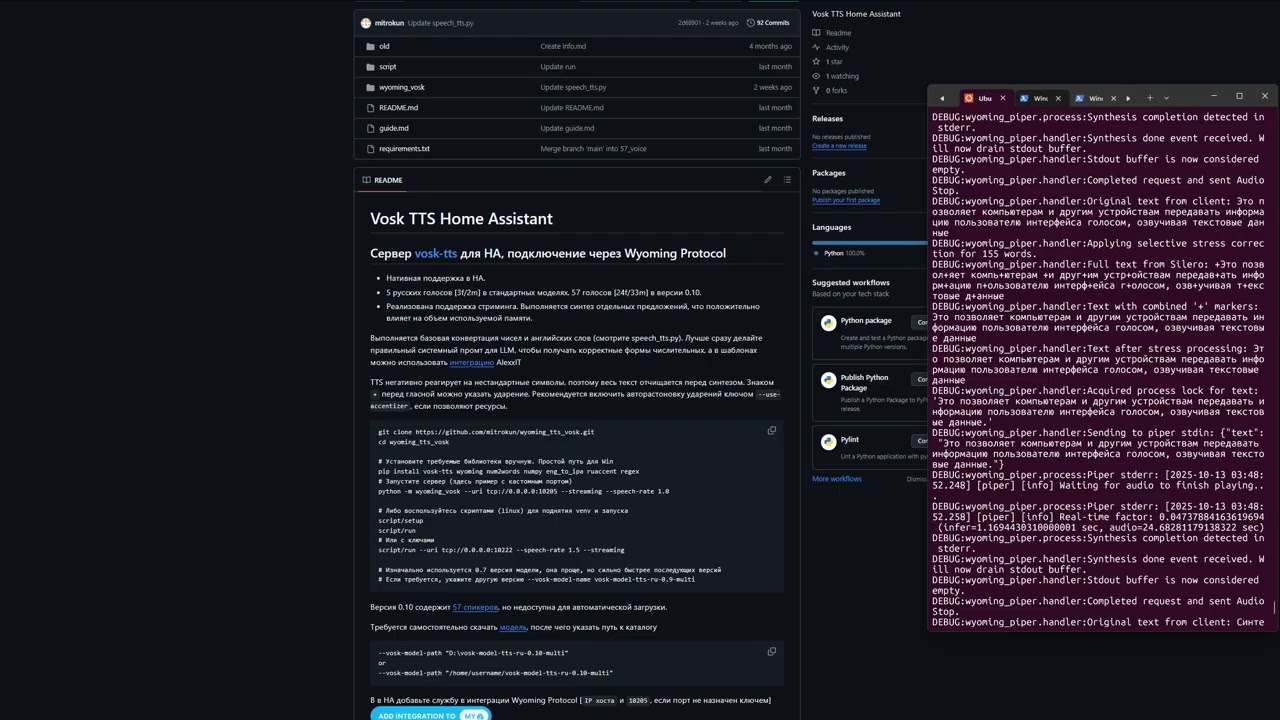Image resolution: width=1280 pixels, height=720 pixels.
Task: Select the README tab header
Action: point(382,180)
